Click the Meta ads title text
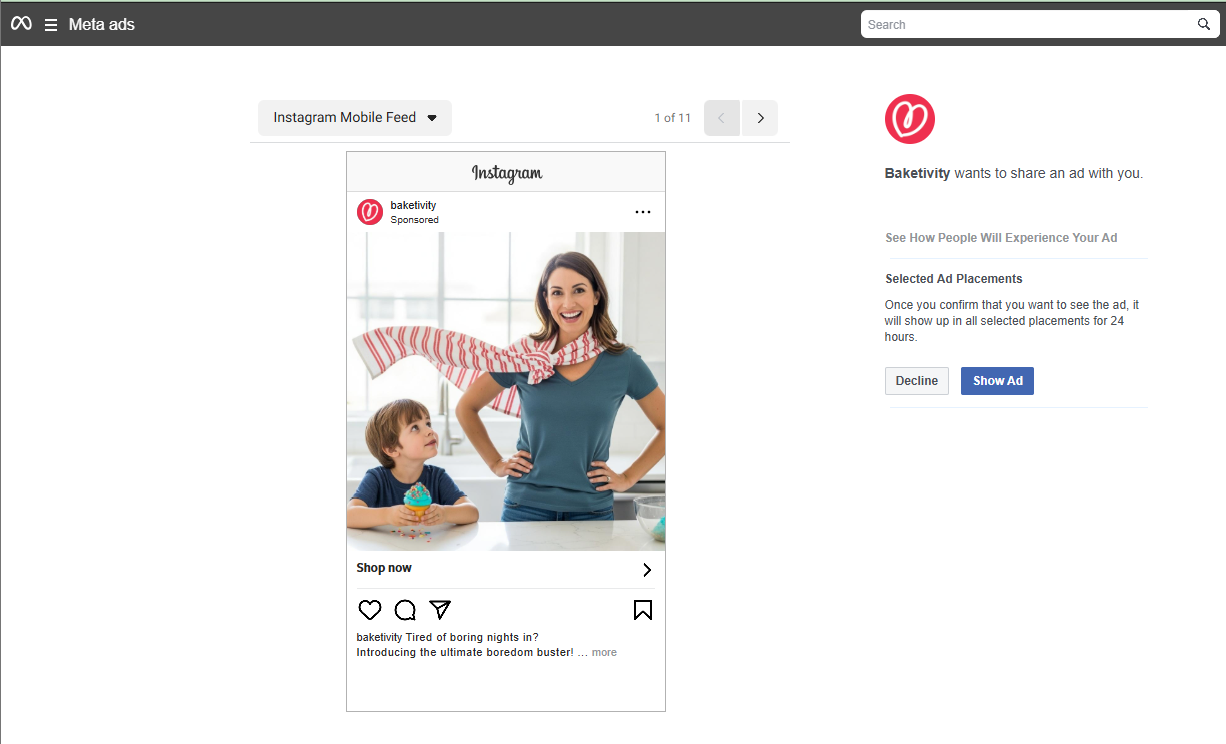 [x=102, y=24]
